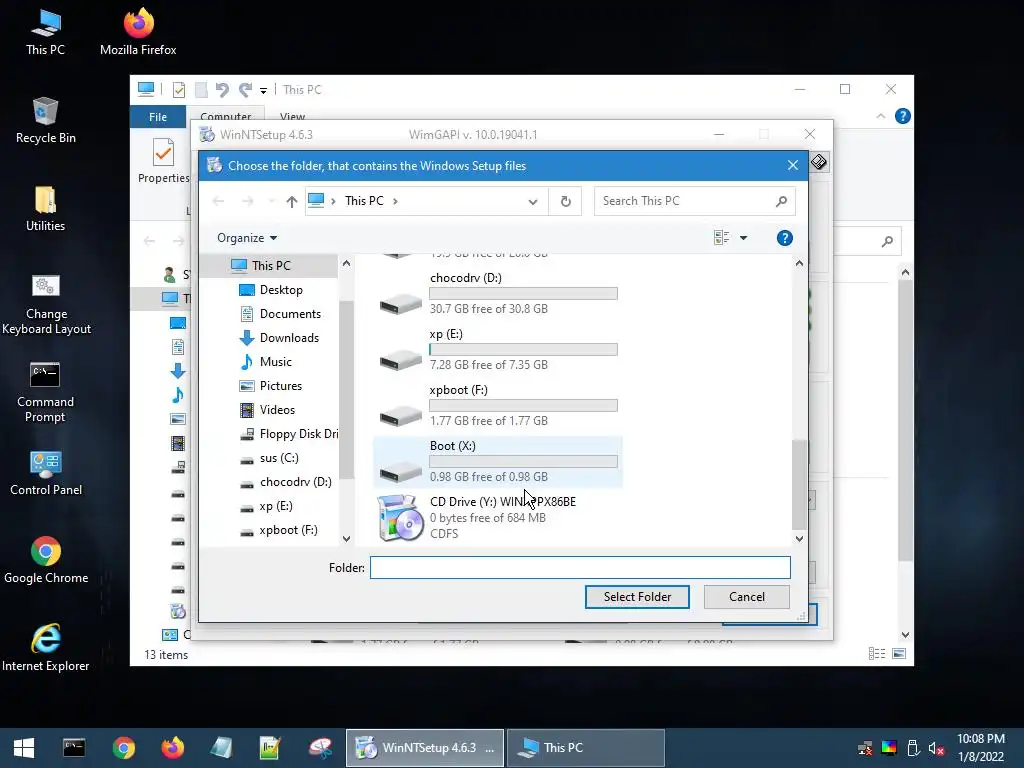Open Control Panel desktop shortcut
The width and height of the screenshot is (1024, 768).
point(46,473)
